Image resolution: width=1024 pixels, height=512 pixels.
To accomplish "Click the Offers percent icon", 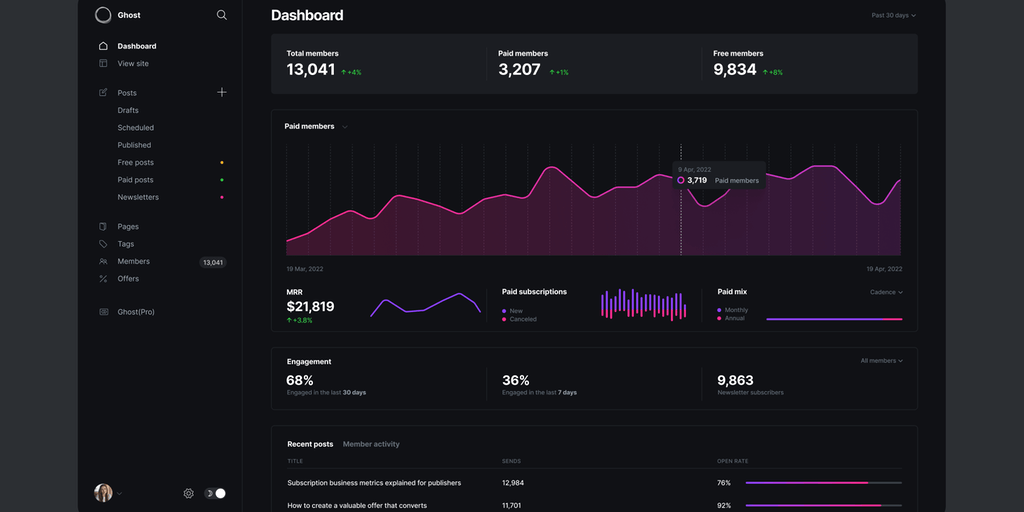I will coord(103,279).
